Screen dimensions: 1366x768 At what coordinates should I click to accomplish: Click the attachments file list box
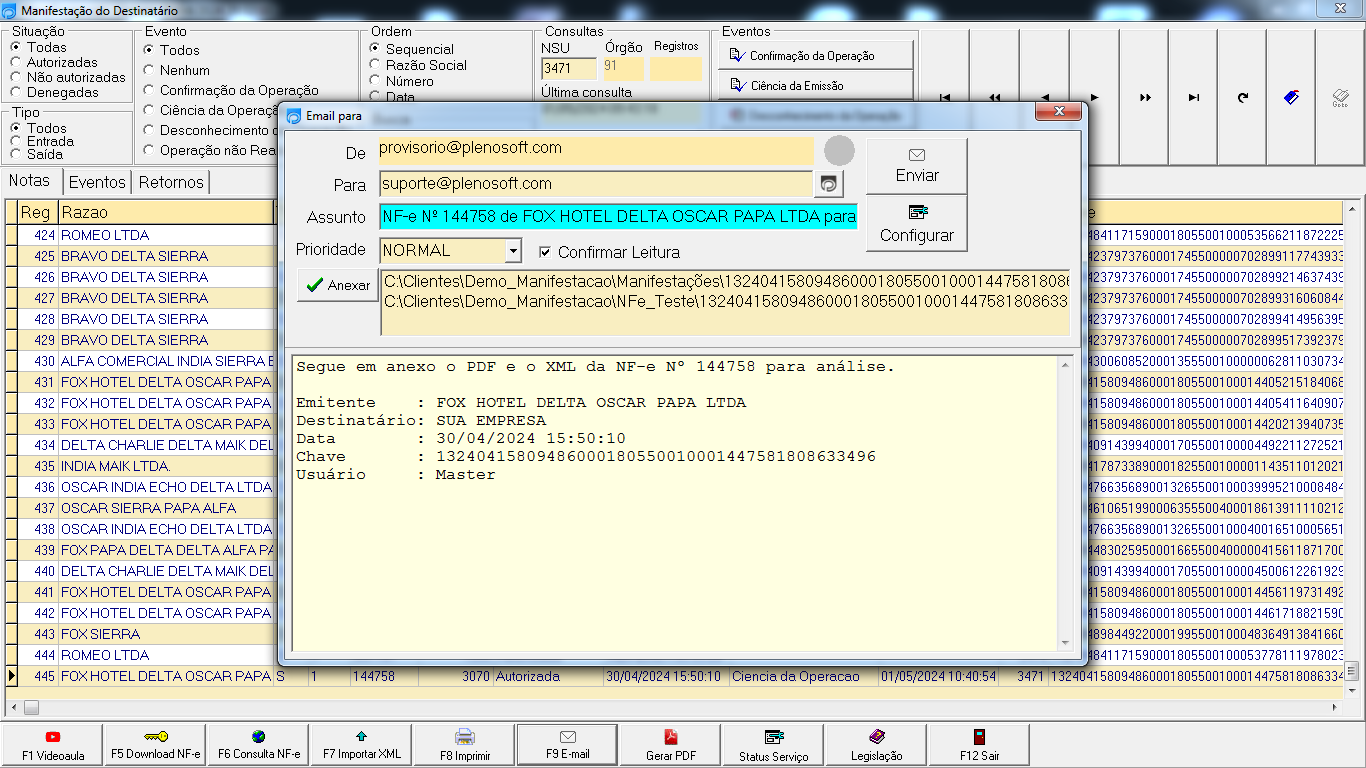pos(725,301)
